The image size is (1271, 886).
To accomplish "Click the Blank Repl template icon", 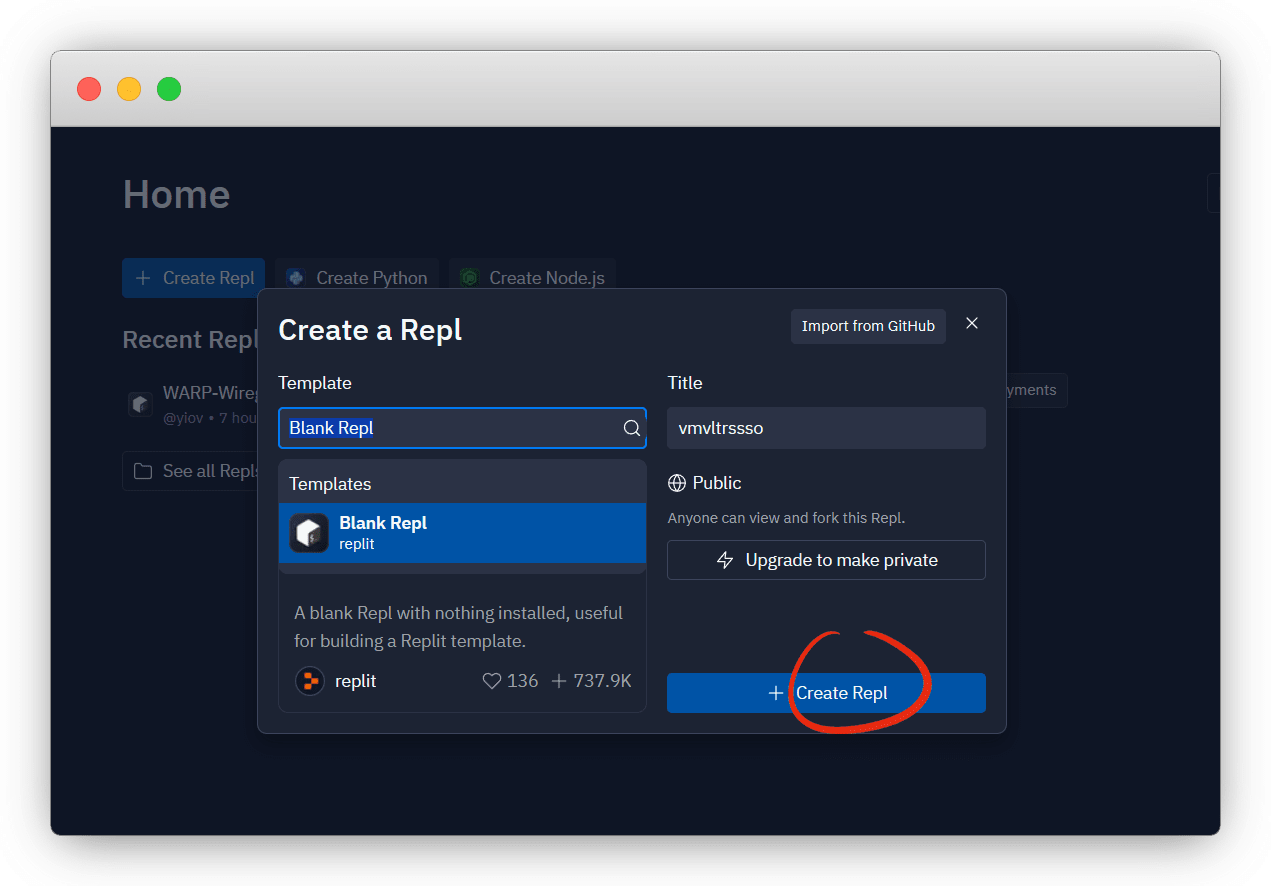I will coord(309,533).
